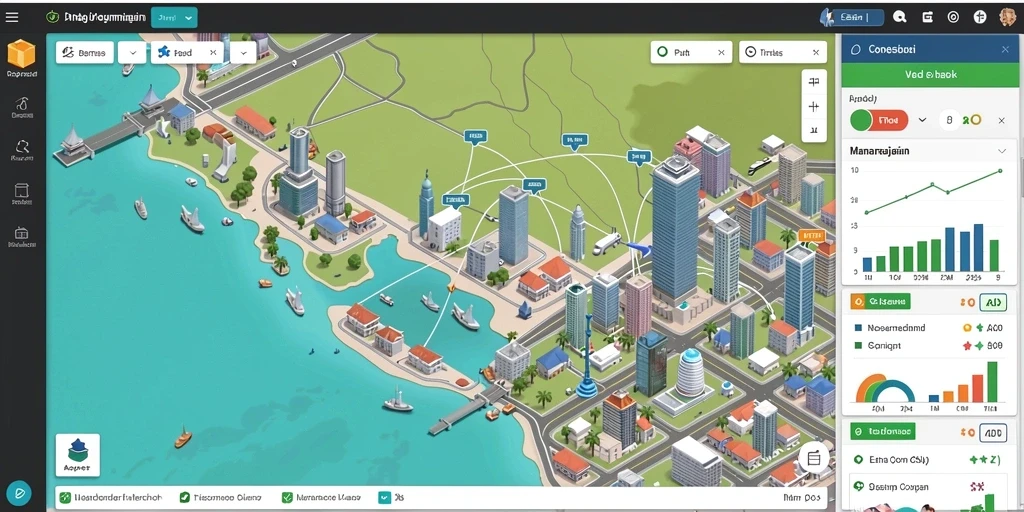Click the teal pencil edit button
1024x512 pixels.
(18, 492)
